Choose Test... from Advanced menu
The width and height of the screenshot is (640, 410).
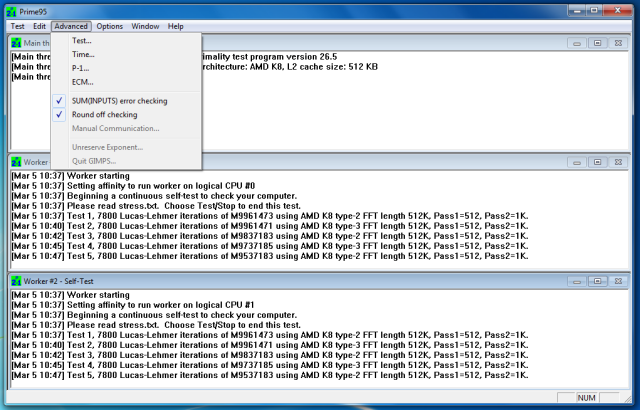126,41
